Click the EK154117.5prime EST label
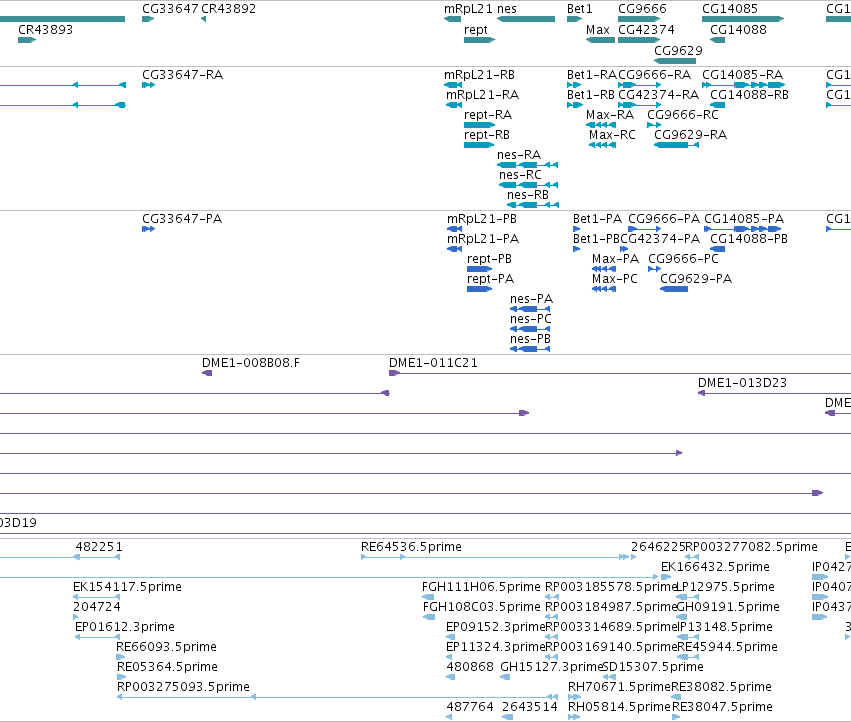 tap(128, 587)
